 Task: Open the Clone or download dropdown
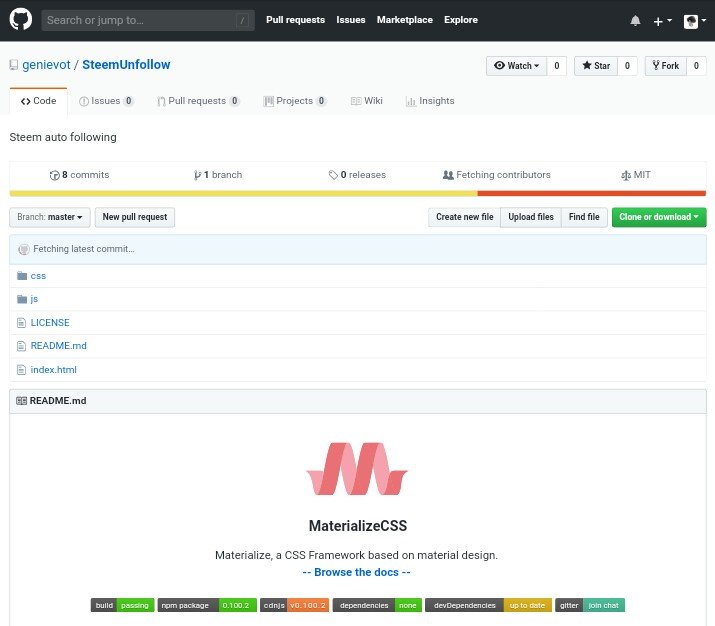659,217
